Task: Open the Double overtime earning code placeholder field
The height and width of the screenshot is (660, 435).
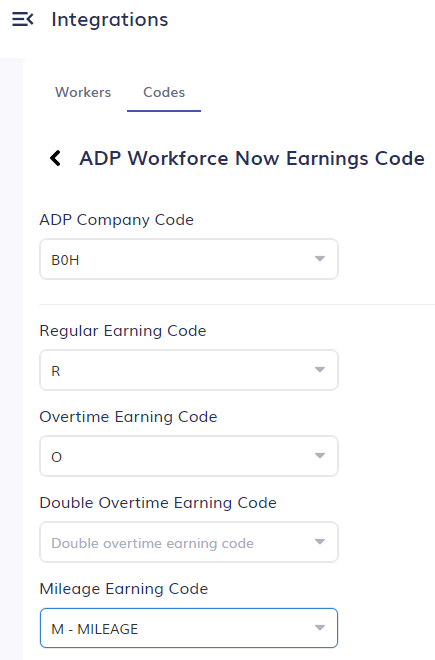Action: click(189, 542)
